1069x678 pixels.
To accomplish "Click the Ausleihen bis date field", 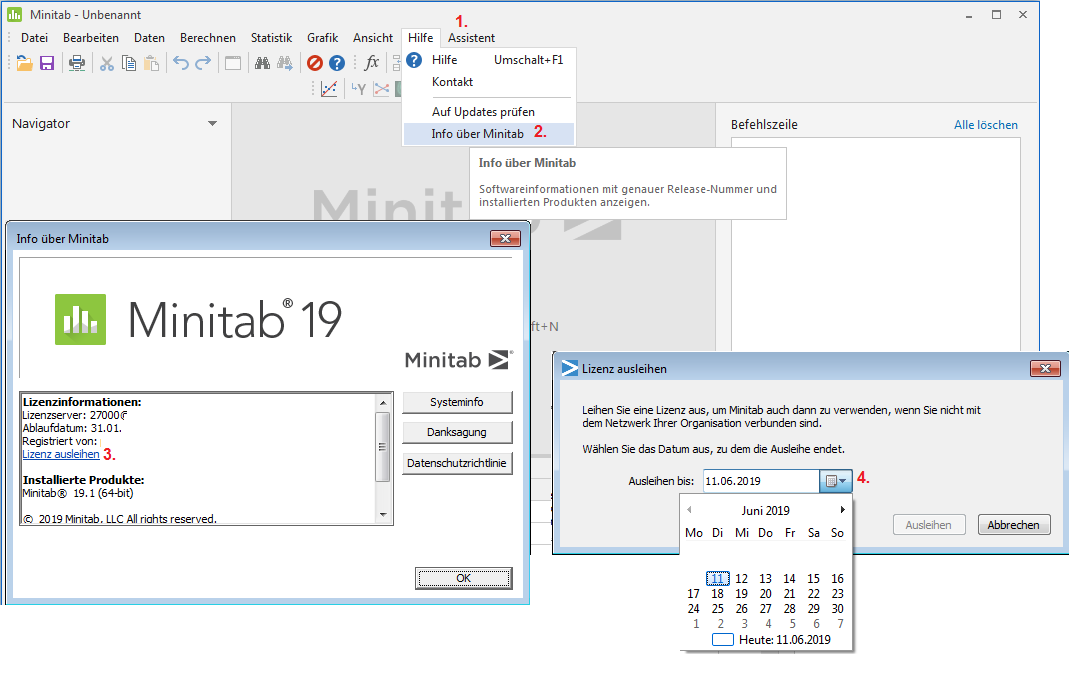I will 761,481.
